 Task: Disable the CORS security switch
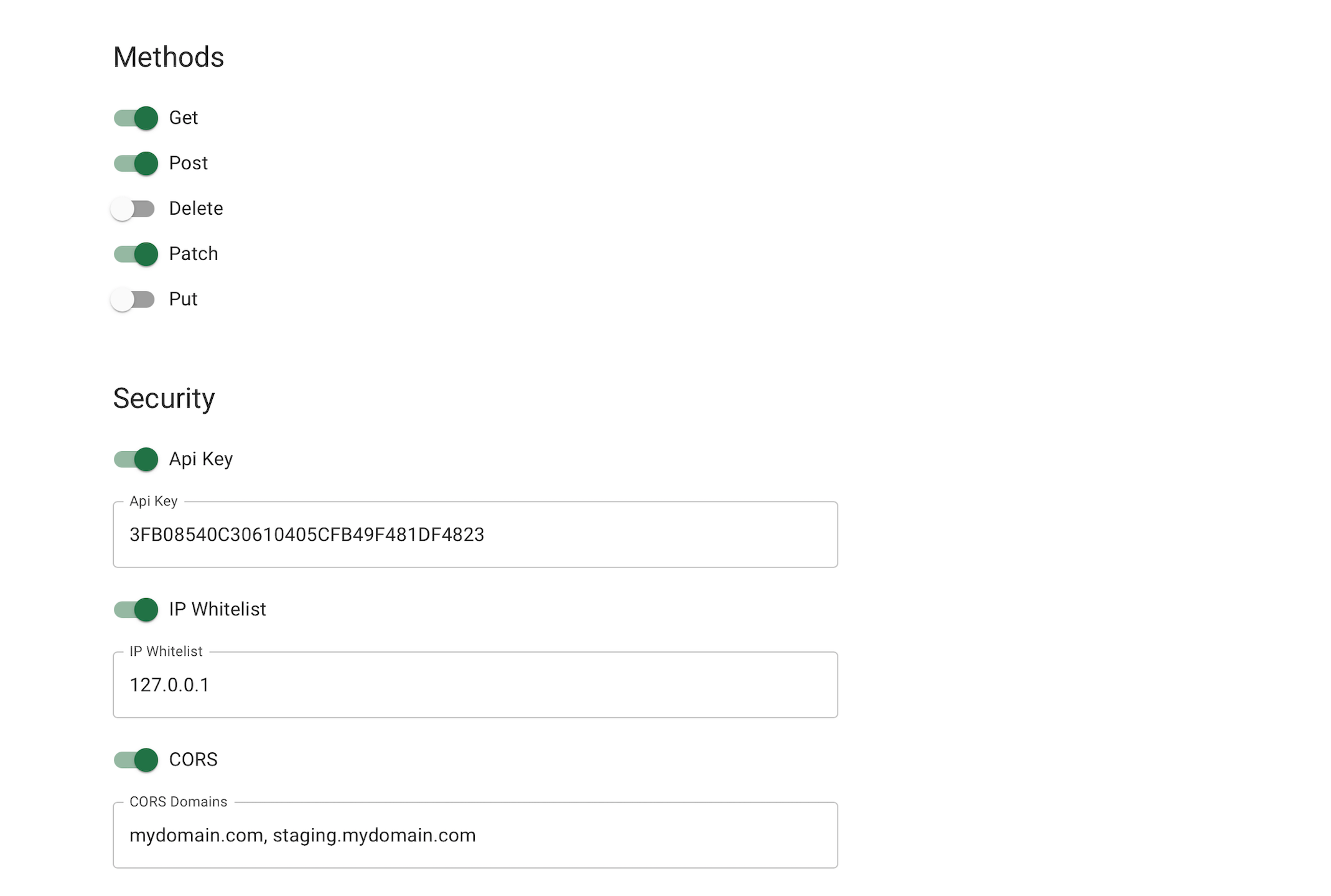click(x=136, y=760)
